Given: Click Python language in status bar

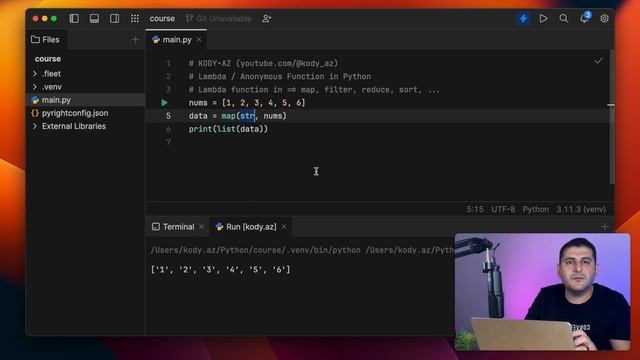Looking at the screenshot, I should tap(536, 209).
